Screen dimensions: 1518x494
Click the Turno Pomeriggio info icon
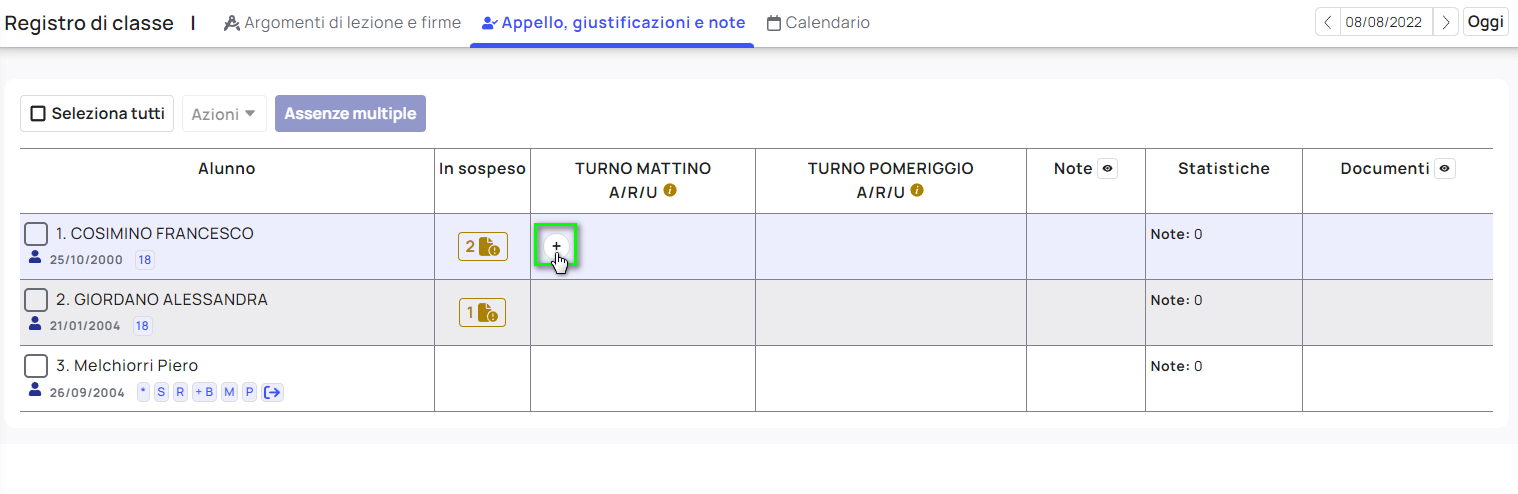(917, 190)
